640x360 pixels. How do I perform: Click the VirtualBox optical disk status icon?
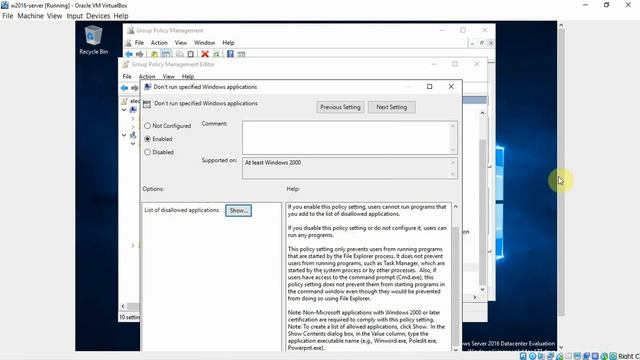point(532,356)
